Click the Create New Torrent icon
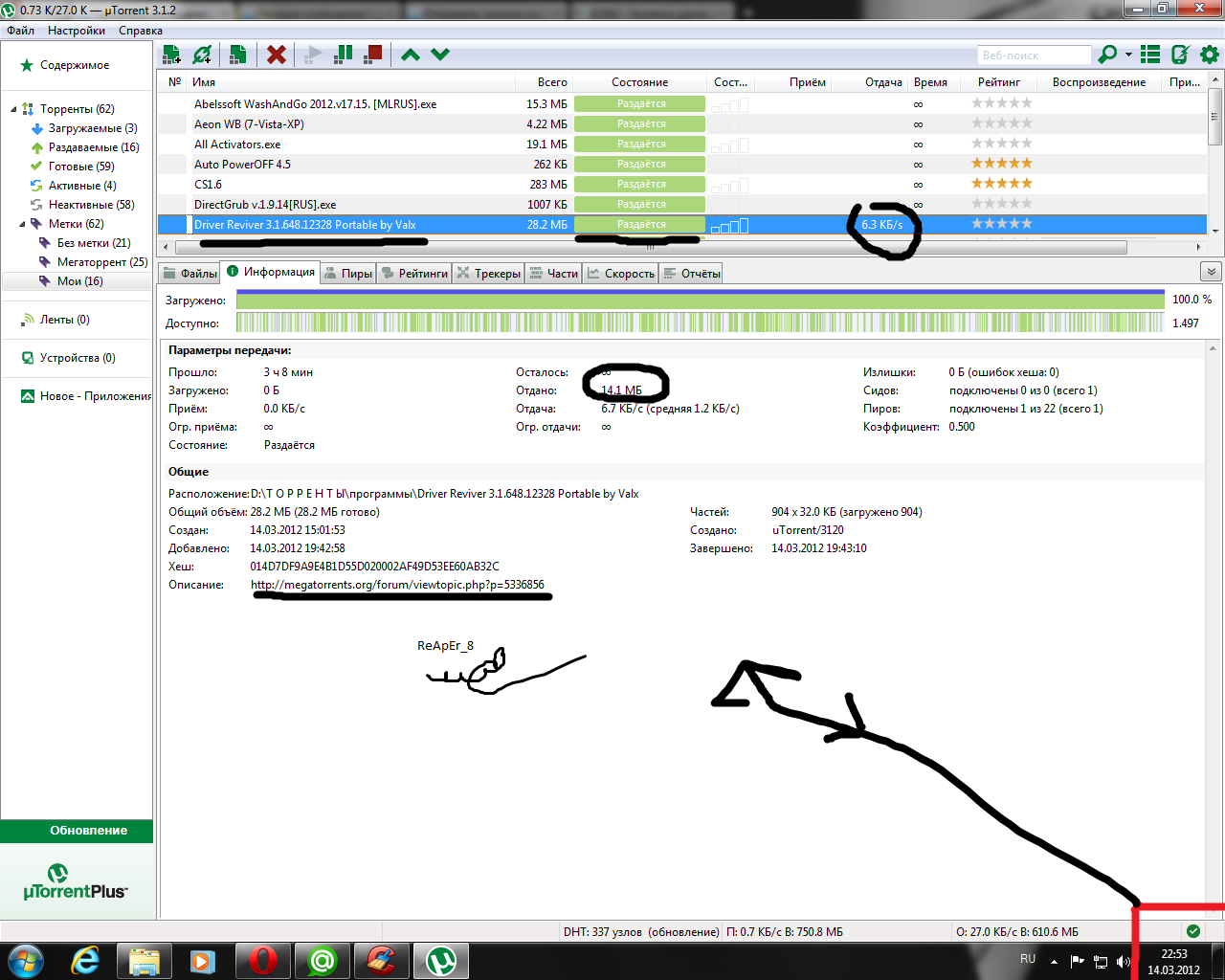Viewport: 1225px width, 980px height. point(238,55)
